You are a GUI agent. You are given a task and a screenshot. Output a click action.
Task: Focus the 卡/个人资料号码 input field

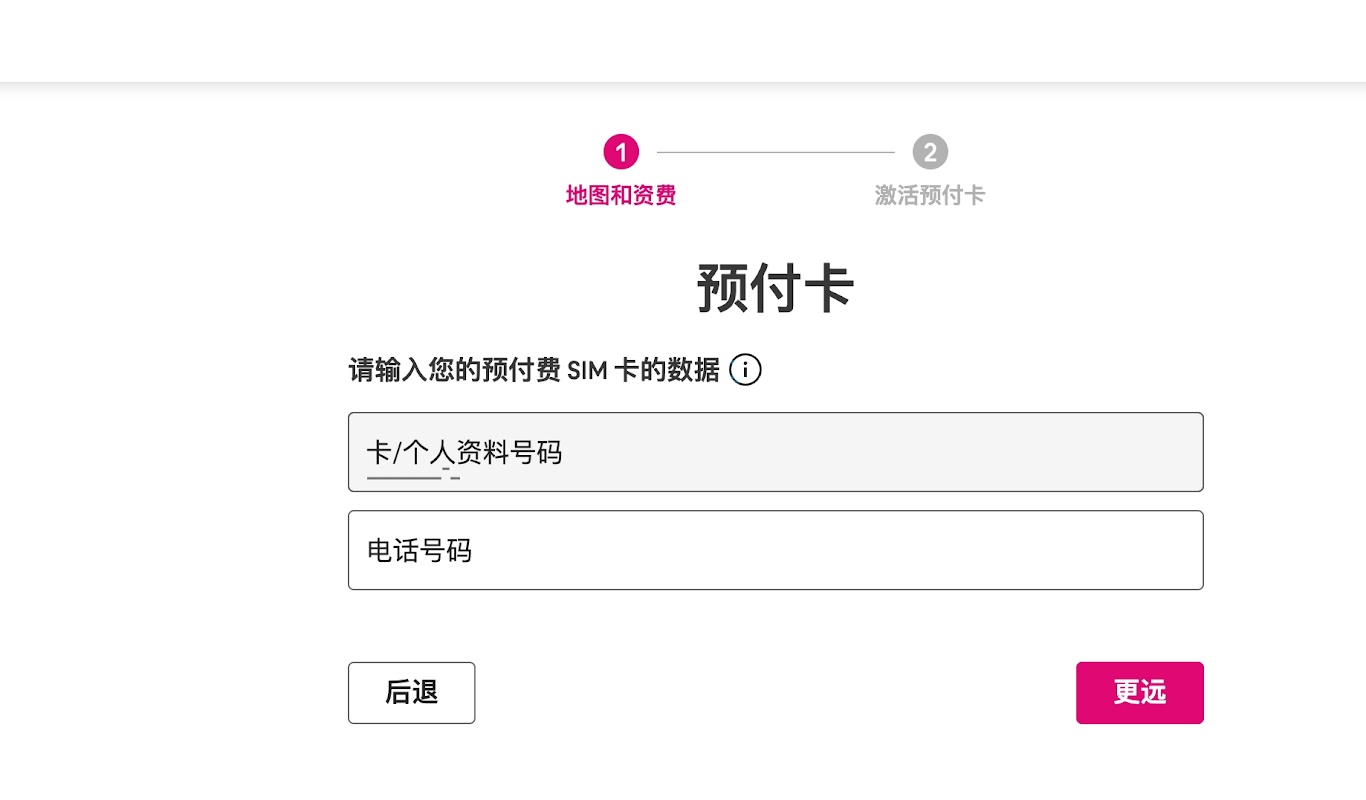(775, 452)
